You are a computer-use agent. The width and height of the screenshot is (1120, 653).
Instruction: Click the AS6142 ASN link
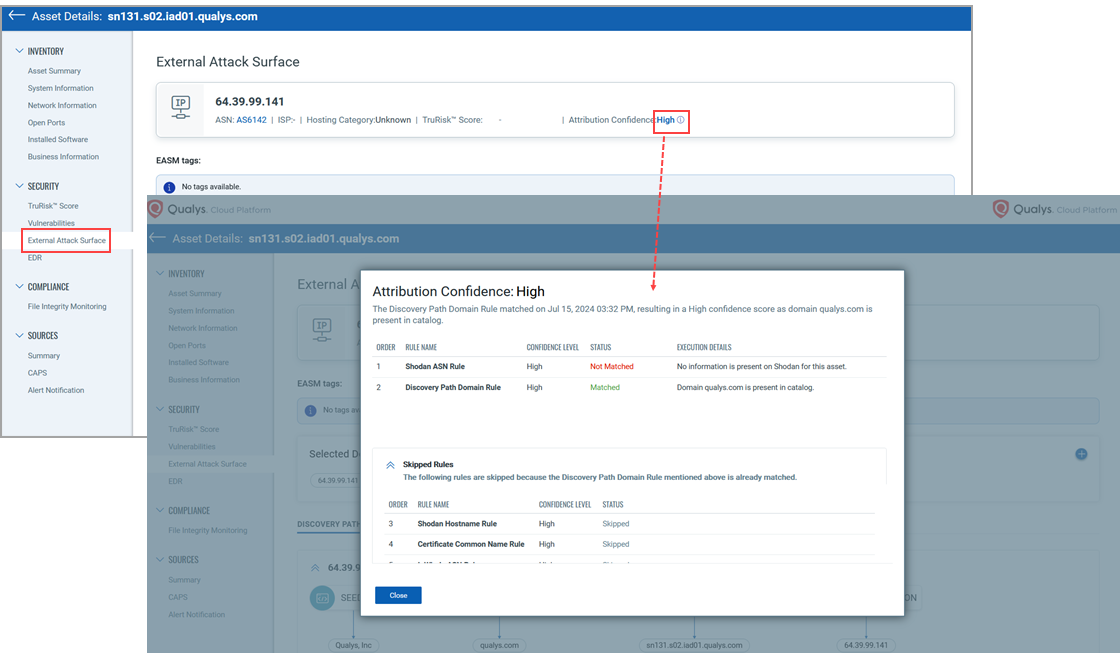(x=251, y=120)
